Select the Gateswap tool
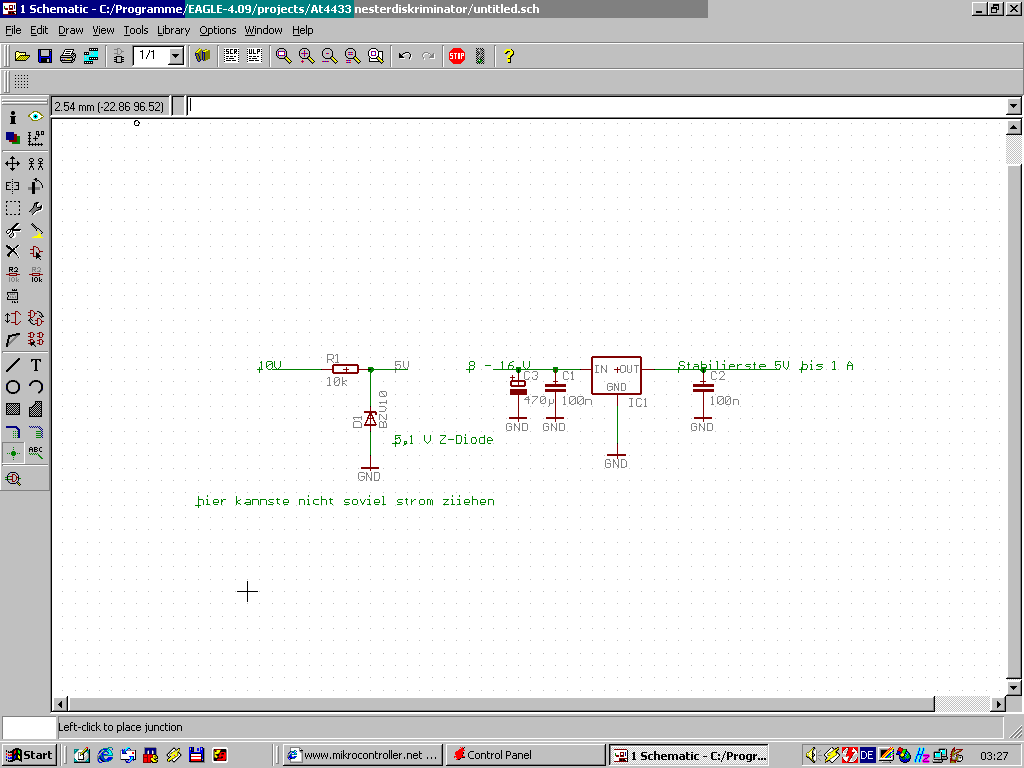The height and width of the screenshot is (768, 1024). (x=36, y=318)
